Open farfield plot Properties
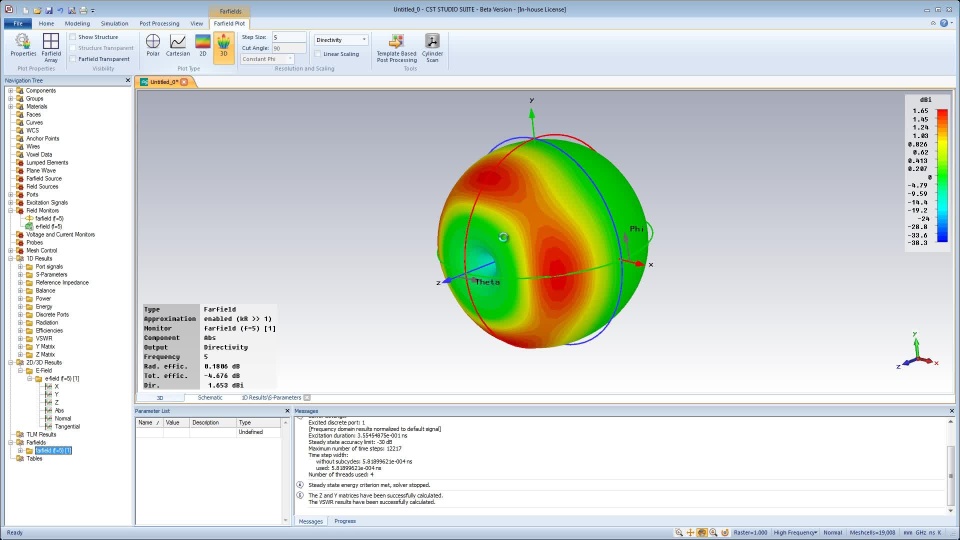The image size is (960, 540). 23,46
